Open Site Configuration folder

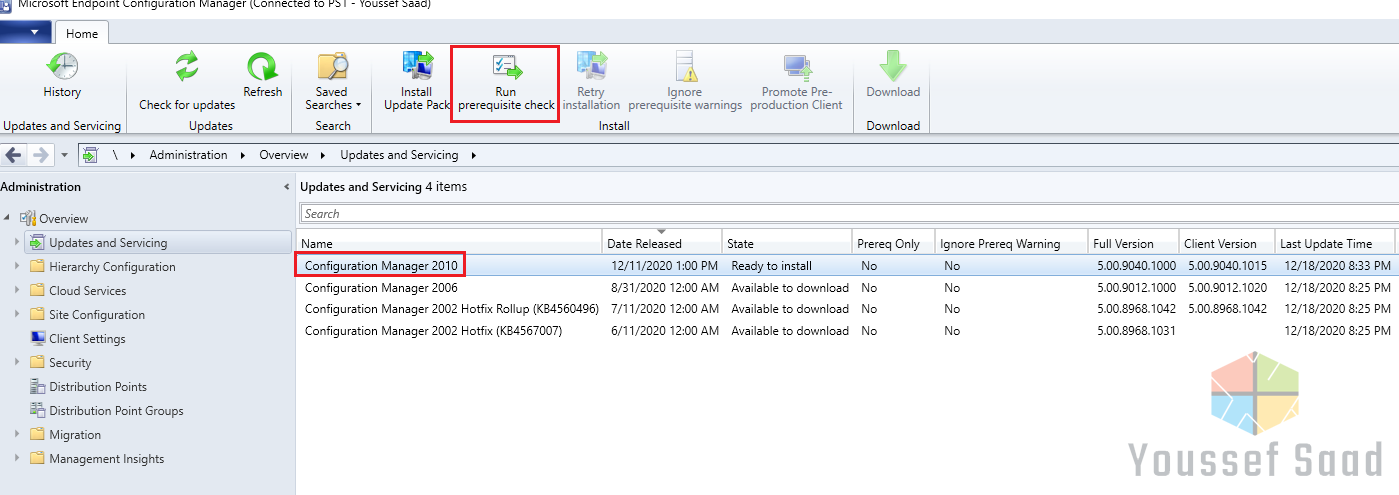[x=96, y=315]
